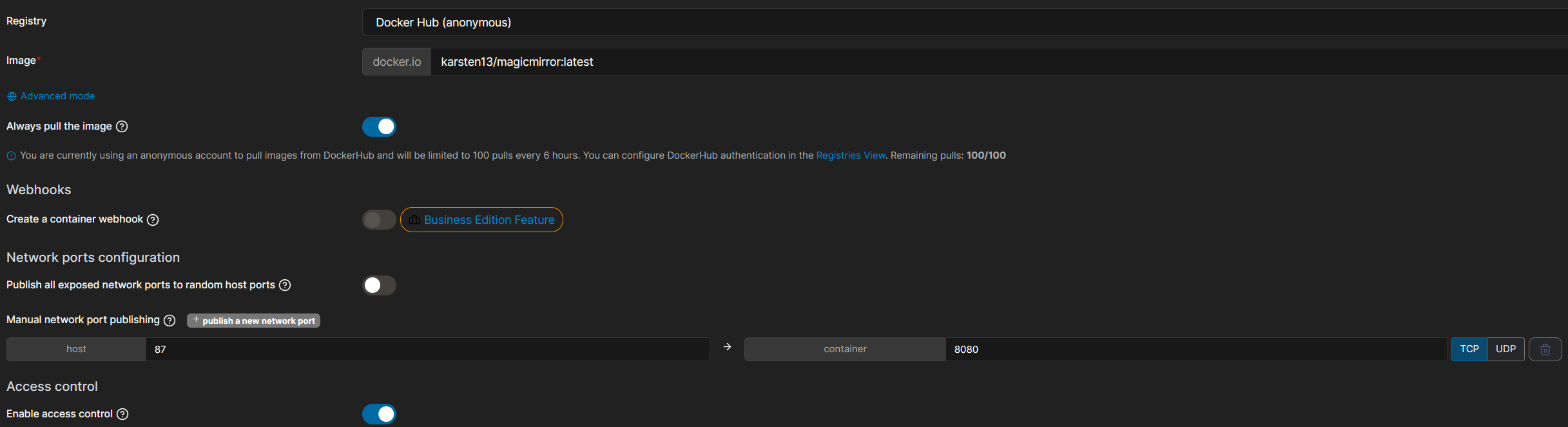This screenshot has height=427, width=1568.
Task: Click the image name field karsten13/magicmirror:latest
Action: pyautogui.click(x=999, y=62)
